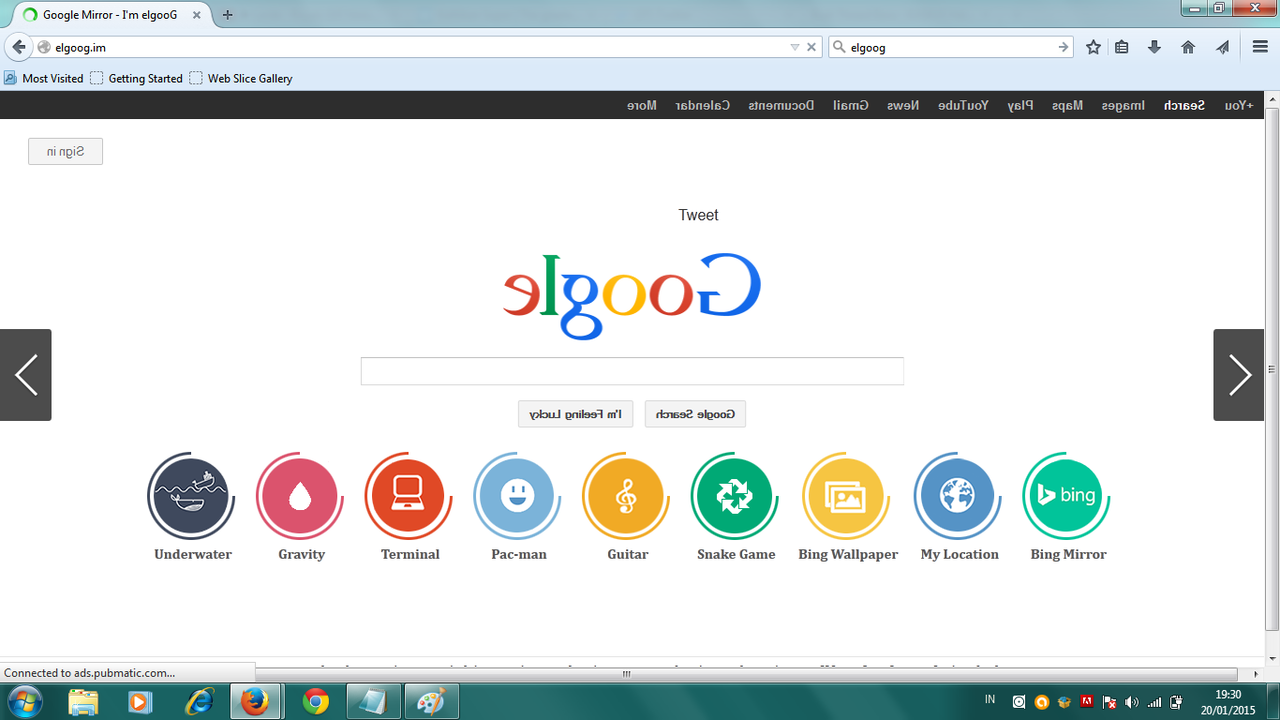
Task: Open Web Slice Gallery bookmark
Action: pyautogui.click(x=241, y=78)
